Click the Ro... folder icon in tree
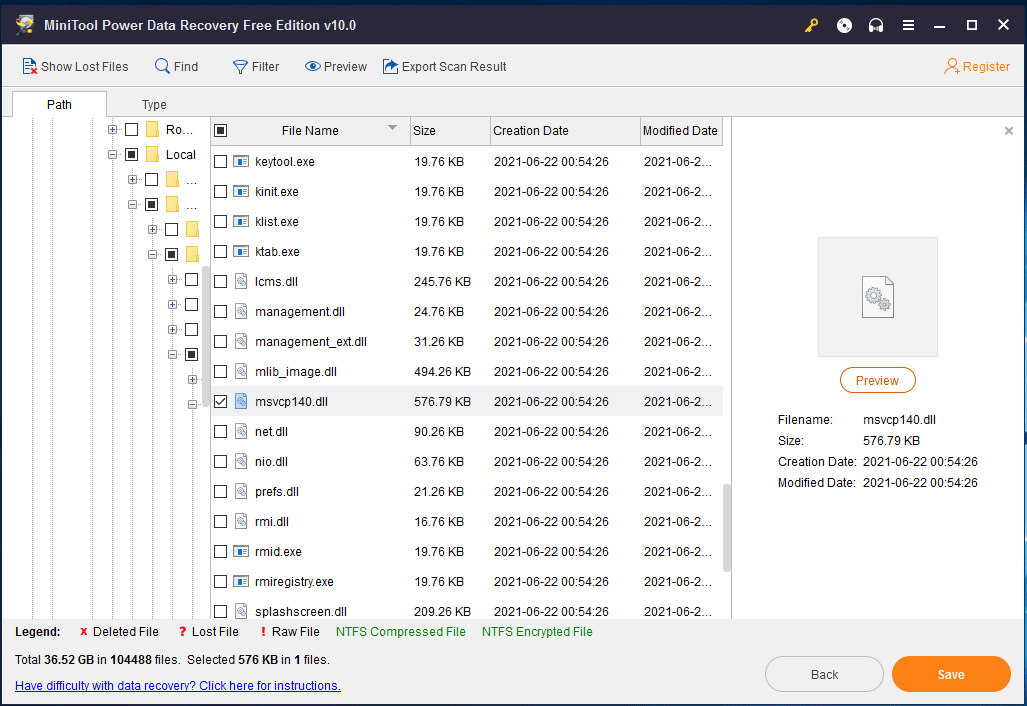This screenshot has width=1027, height=706. 153,129
